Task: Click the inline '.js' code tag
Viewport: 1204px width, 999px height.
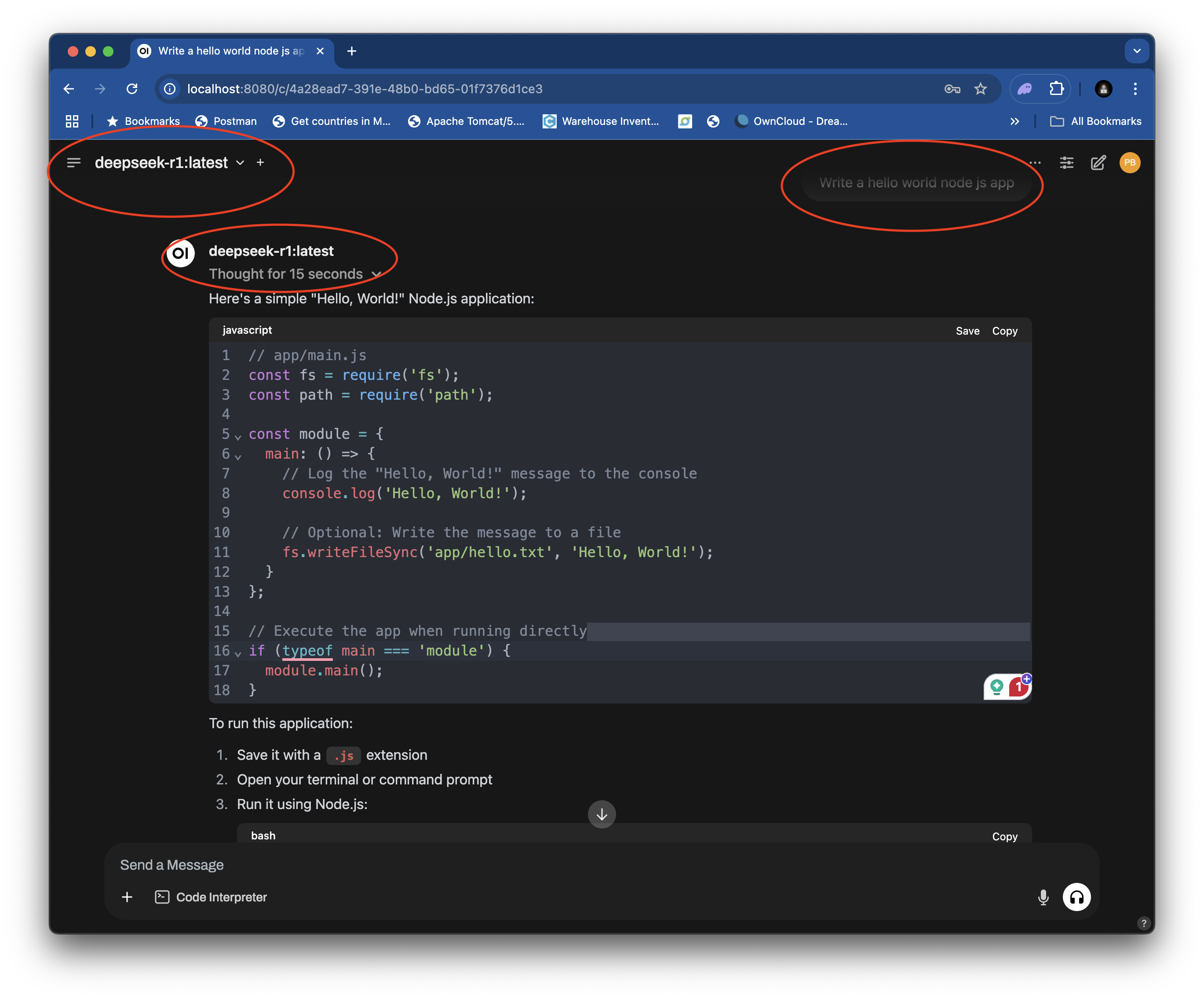Action: coord(343,755)
